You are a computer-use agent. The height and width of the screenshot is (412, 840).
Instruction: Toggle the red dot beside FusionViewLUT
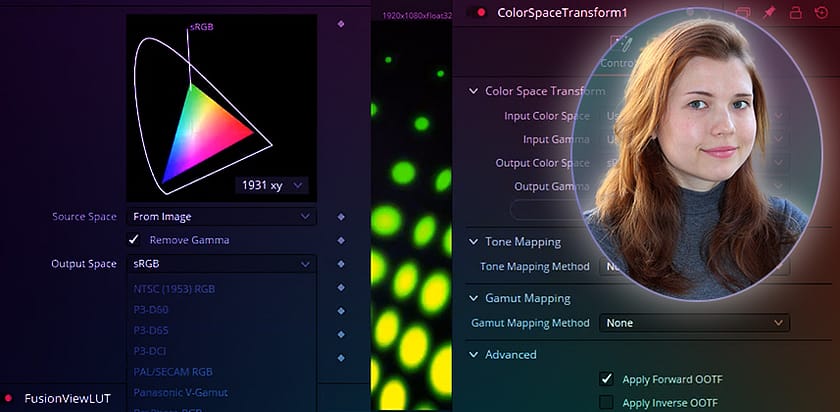point(8,398)
